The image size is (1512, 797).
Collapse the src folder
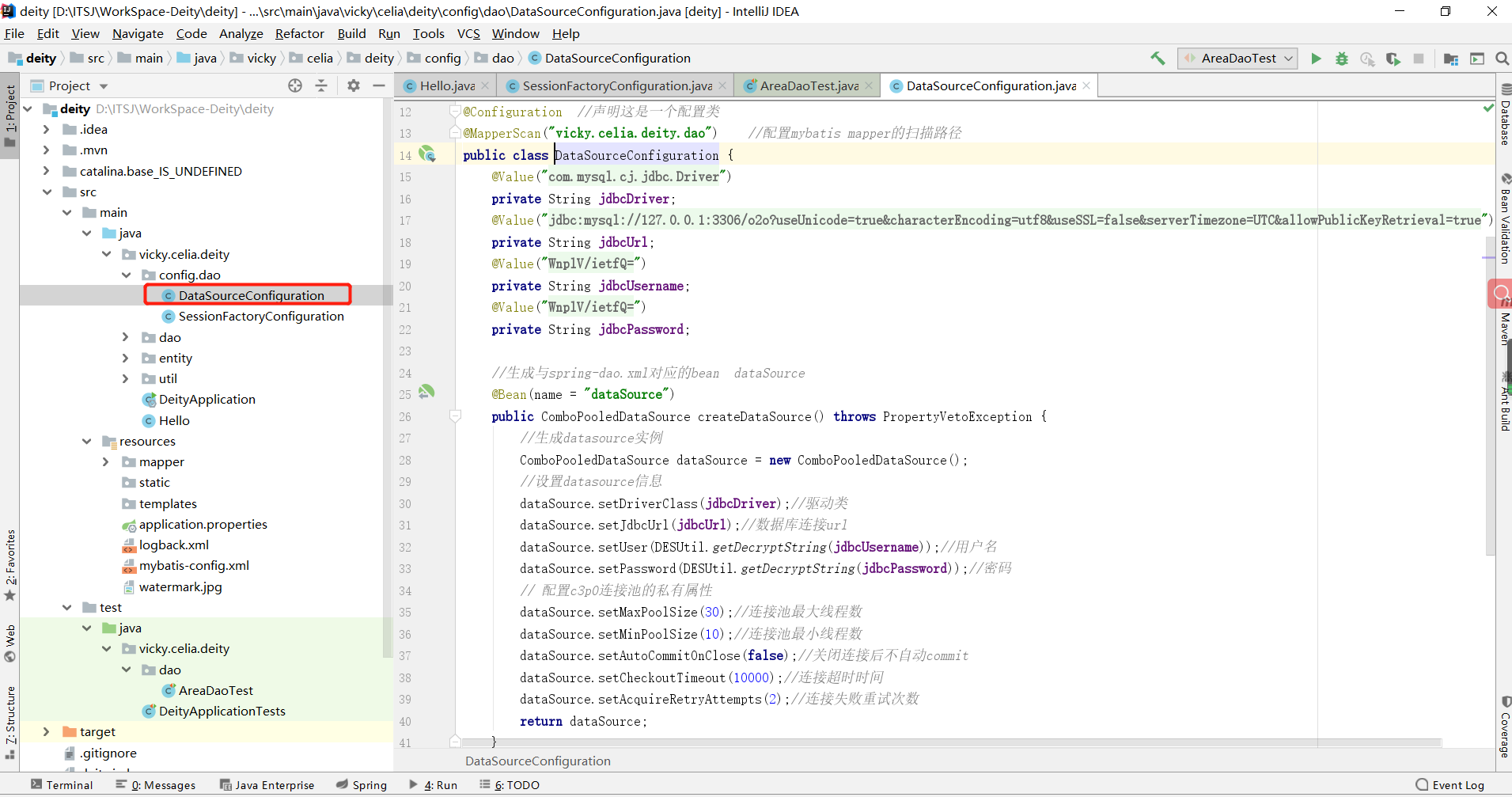pos(47,192)
